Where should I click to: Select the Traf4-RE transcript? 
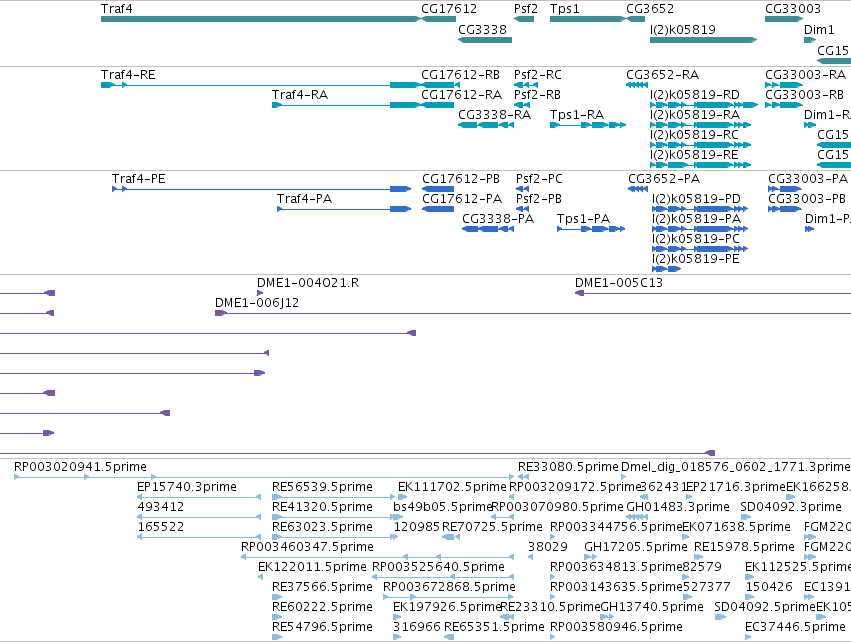tap(261, 85)
